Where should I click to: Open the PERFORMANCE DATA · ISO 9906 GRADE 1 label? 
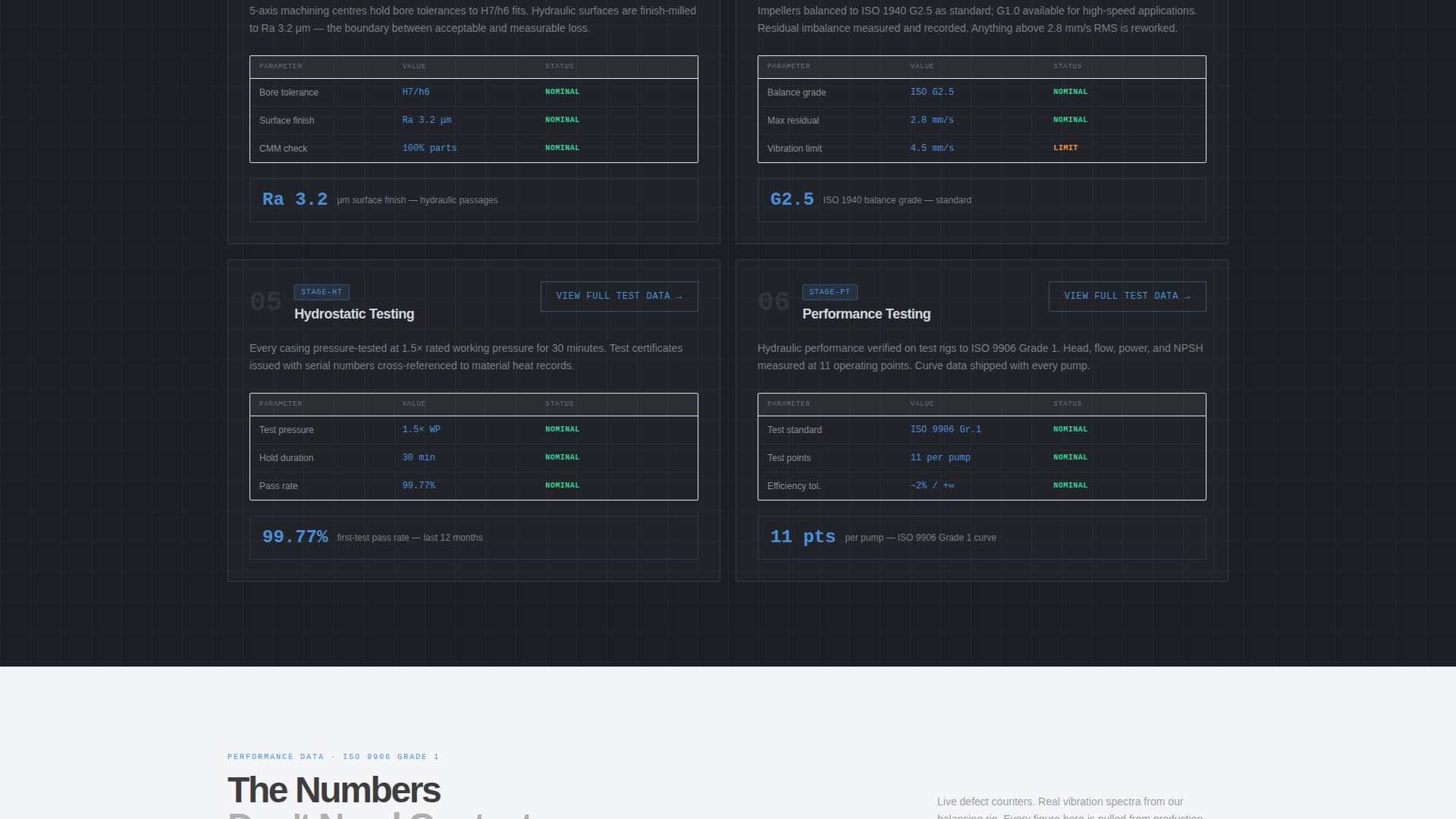[x=332, y=756]
